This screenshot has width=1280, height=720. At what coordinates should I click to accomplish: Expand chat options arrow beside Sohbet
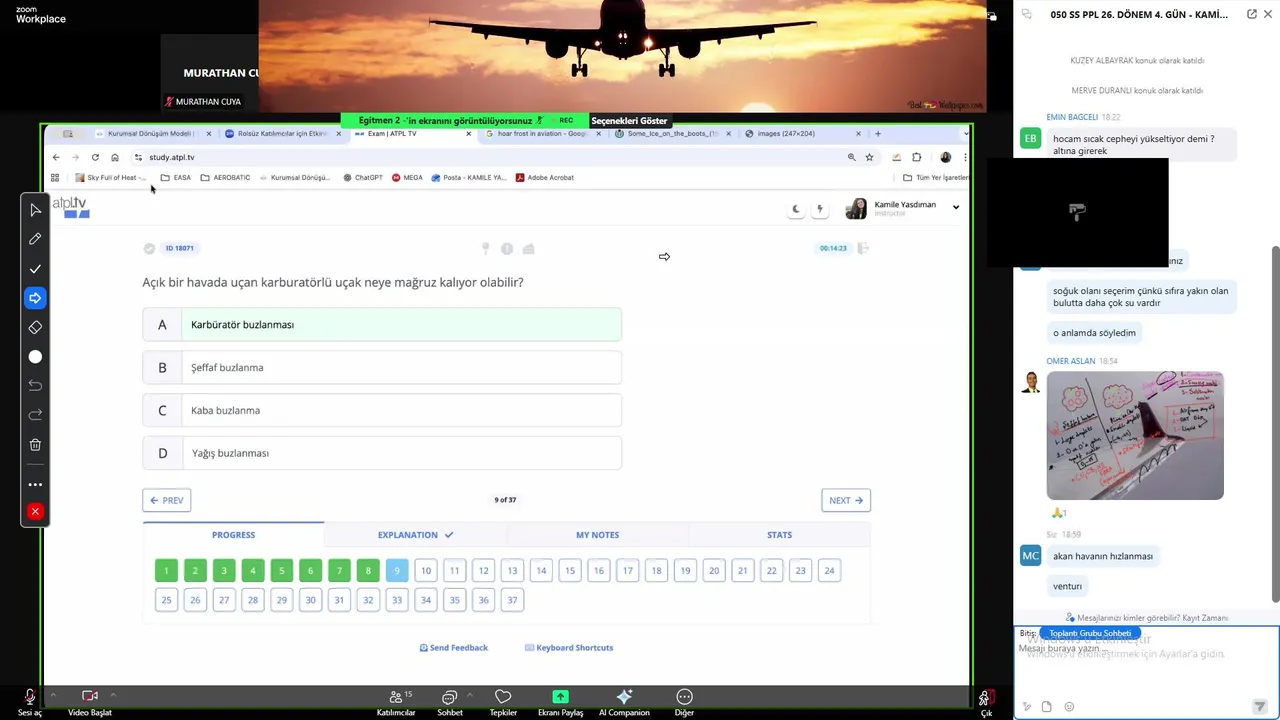click(x=470, y=695)
